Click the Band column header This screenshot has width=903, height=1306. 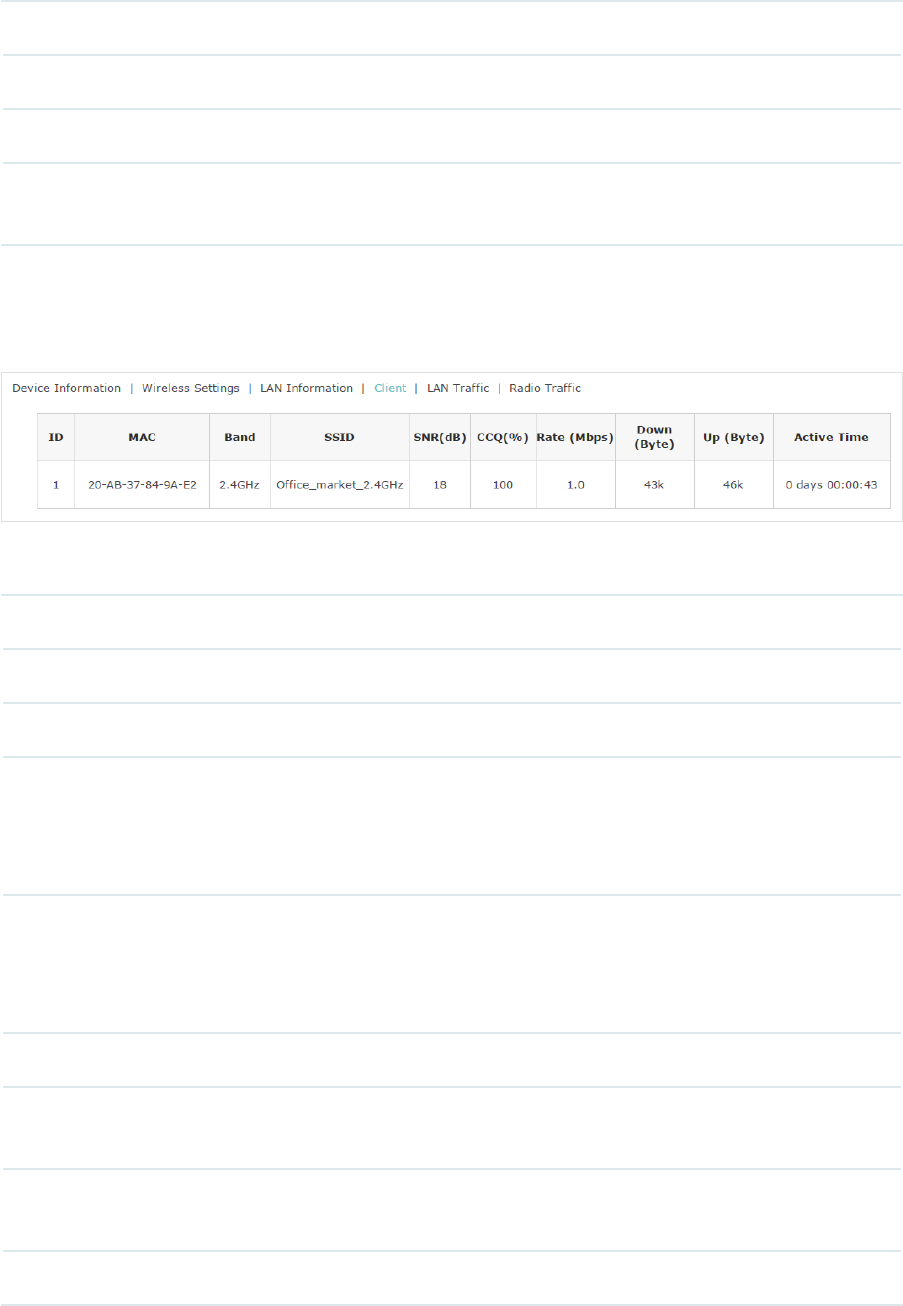tap(240, 437)
